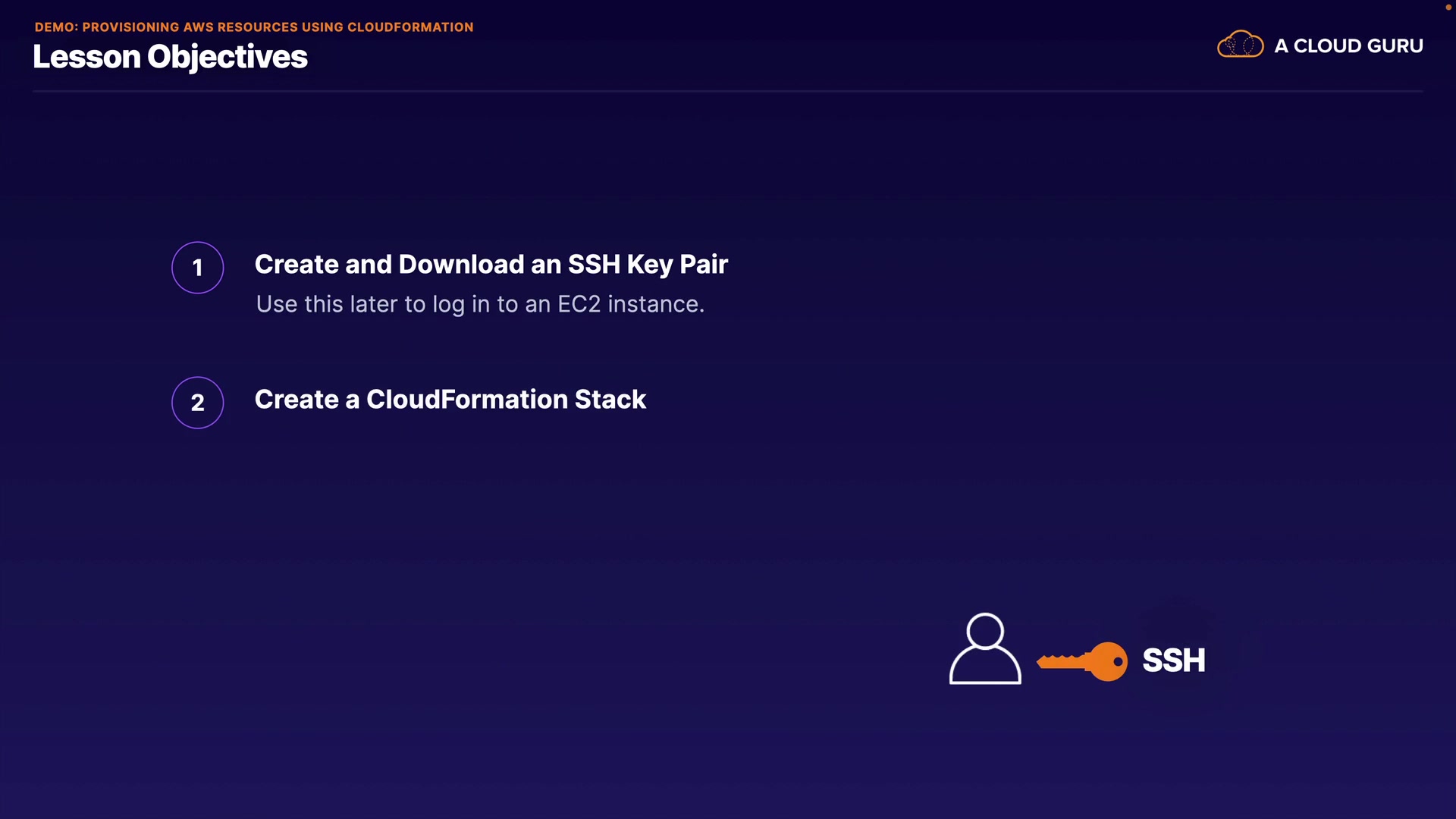Viewport: 1456px width, 819px height.
Task: Click the bold SSH label beside the key
Action: pyautogui.click(x=1173, y=661)
